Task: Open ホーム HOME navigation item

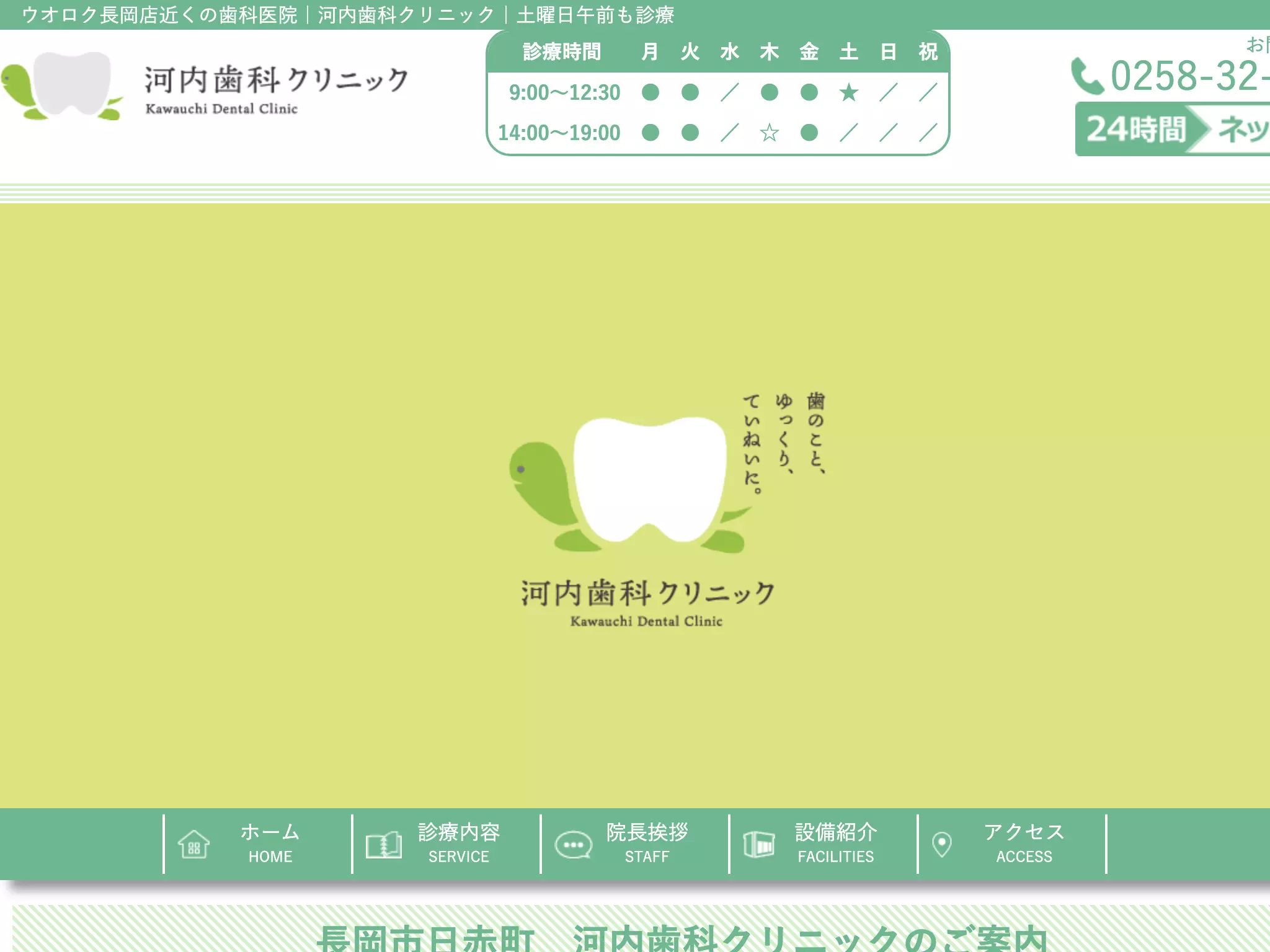Action: pyautogui.click(x=258, y=844)
